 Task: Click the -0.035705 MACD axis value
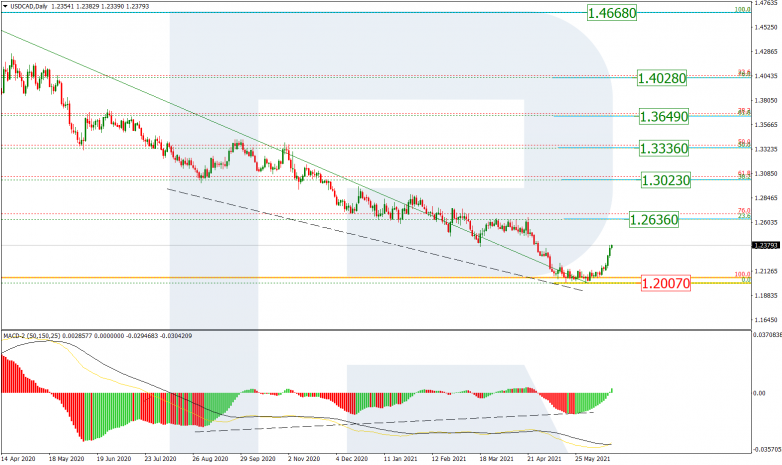pos(767,450)
